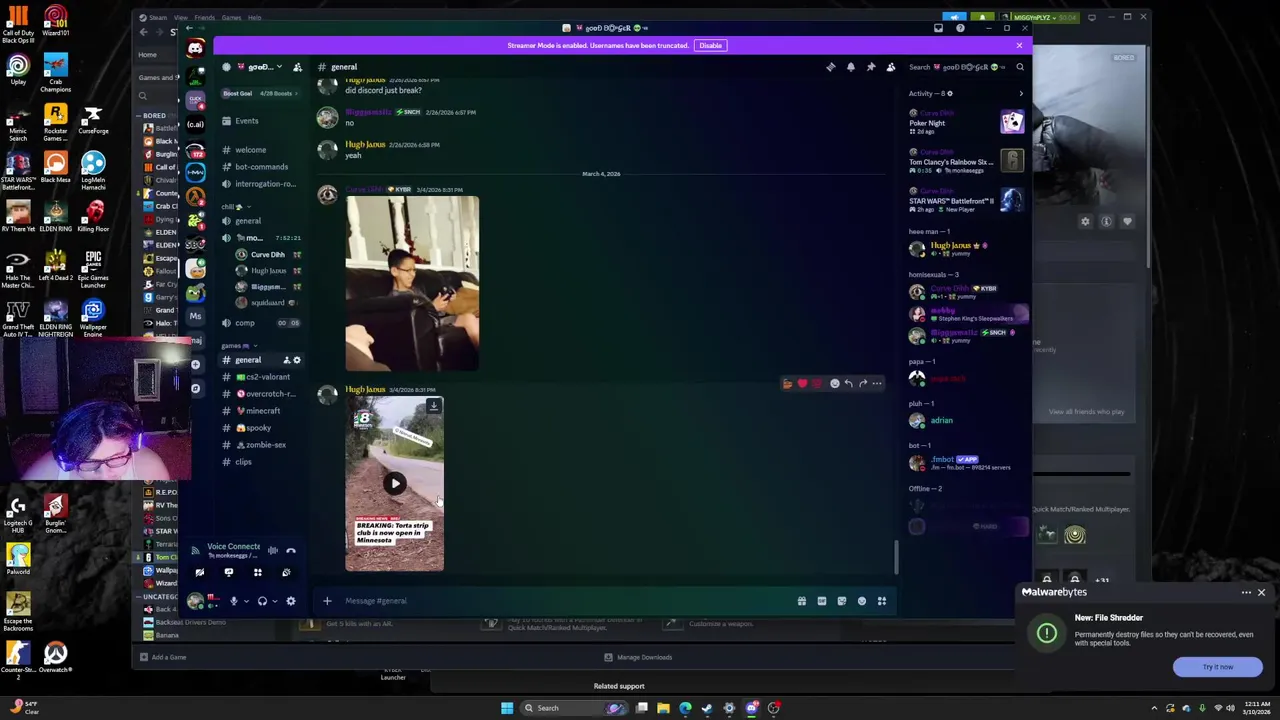Click Try it now in Malwarebytes popup
Viewport: 1280px width, 720px height.
(x=1218, y=667)
